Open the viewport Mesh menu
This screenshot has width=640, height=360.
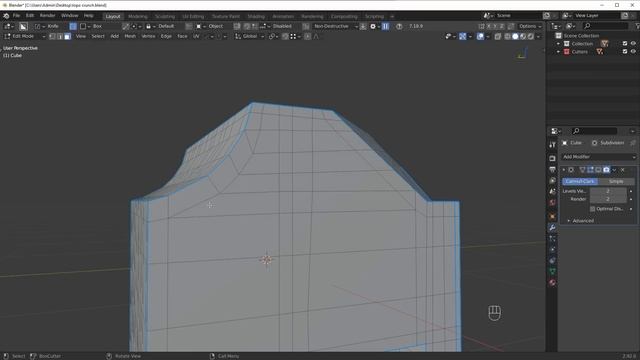pyautogui.click(x=130, y=36)
